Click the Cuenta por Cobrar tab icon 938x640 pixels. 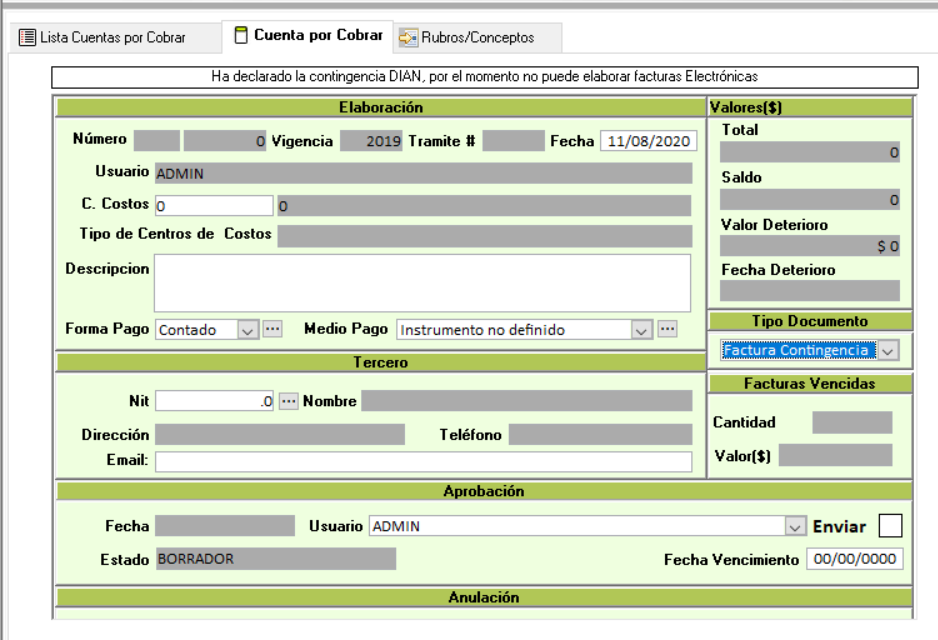point(240,35)
